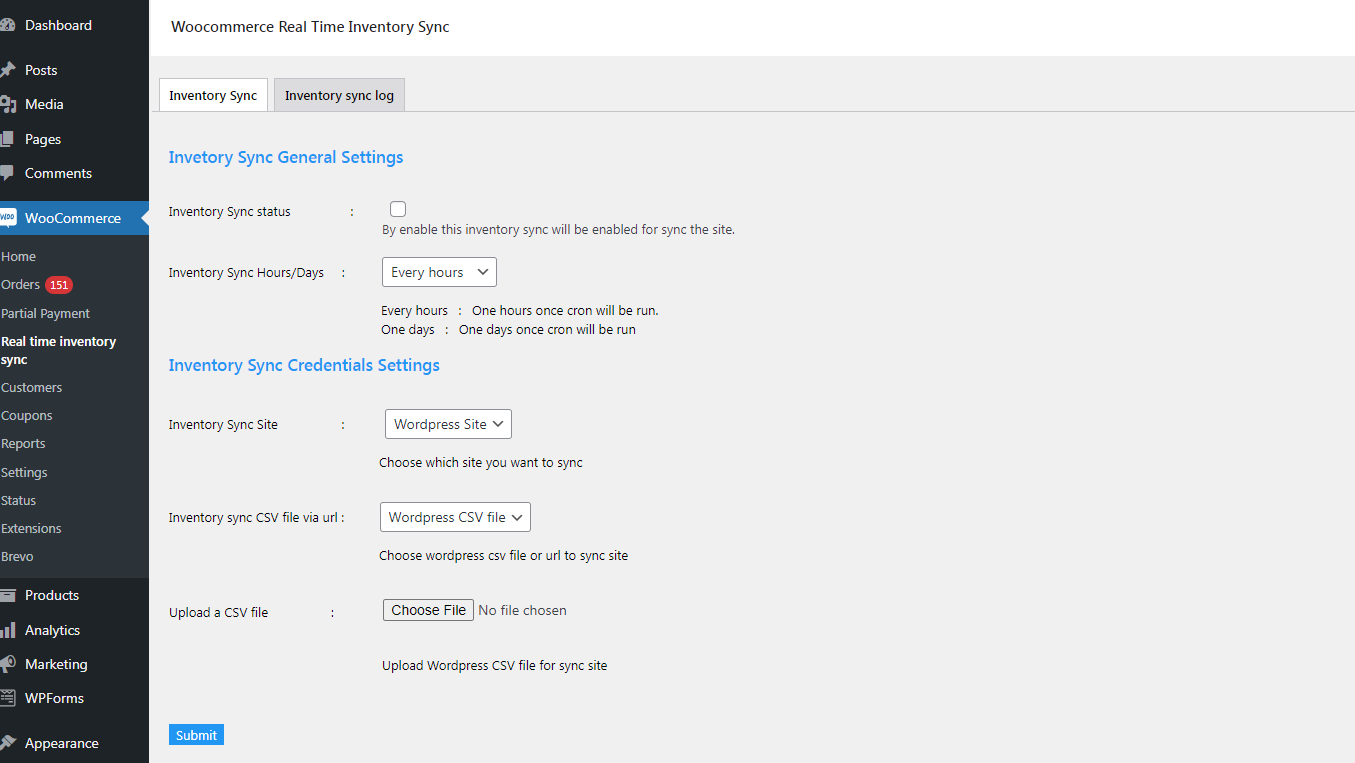Click the Pages icon in sidebar
1355x763 pixels.
click(x=7, y=139)
